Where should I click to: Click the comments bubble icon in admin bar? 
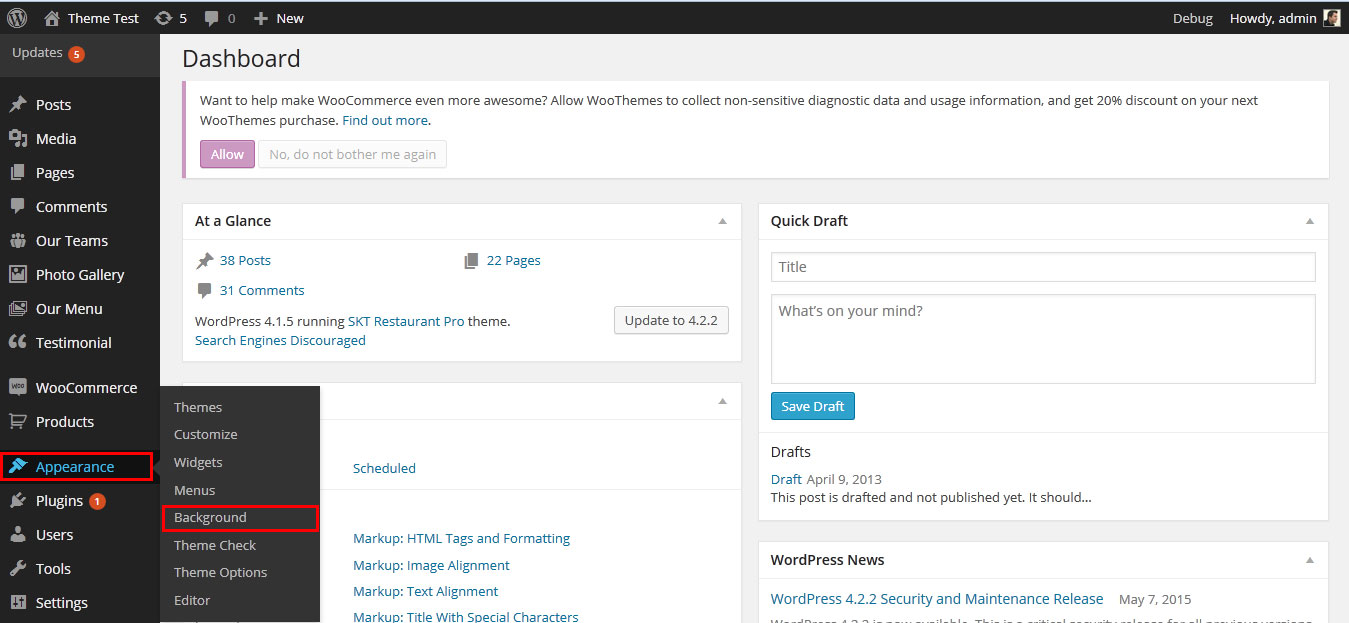pyautogui.click(x=212, y=18)
